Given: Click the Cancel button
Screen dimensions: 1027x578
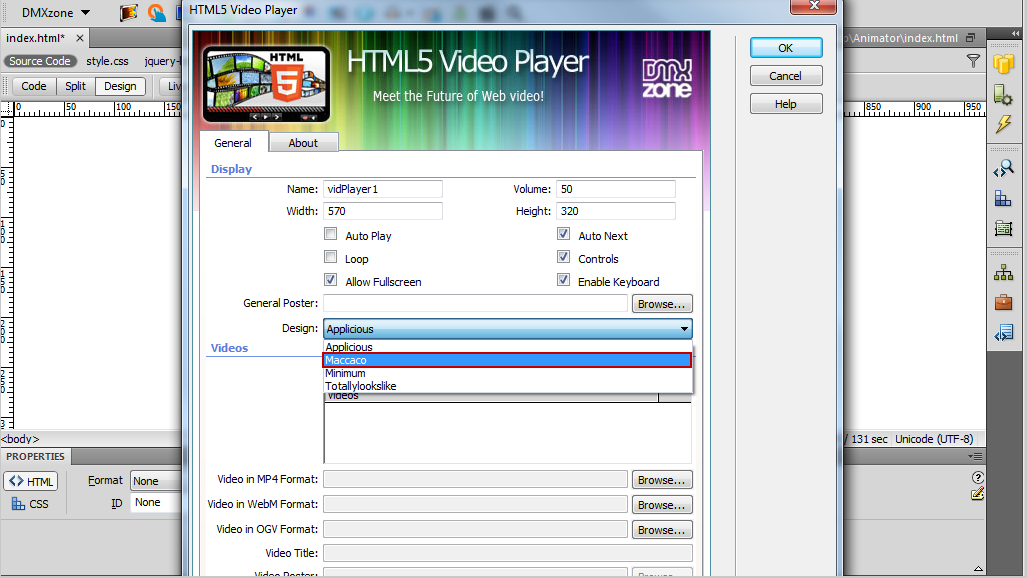Looking at the screenshot, I should (x=786, y=76).
